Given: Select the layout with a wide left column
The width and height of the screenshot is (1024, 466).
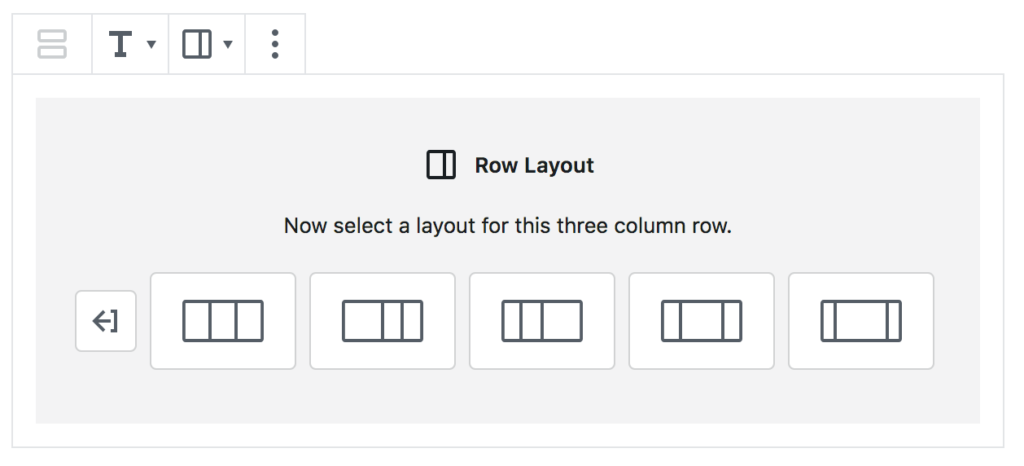Looking at the screenshot, I should coord(383,321).
